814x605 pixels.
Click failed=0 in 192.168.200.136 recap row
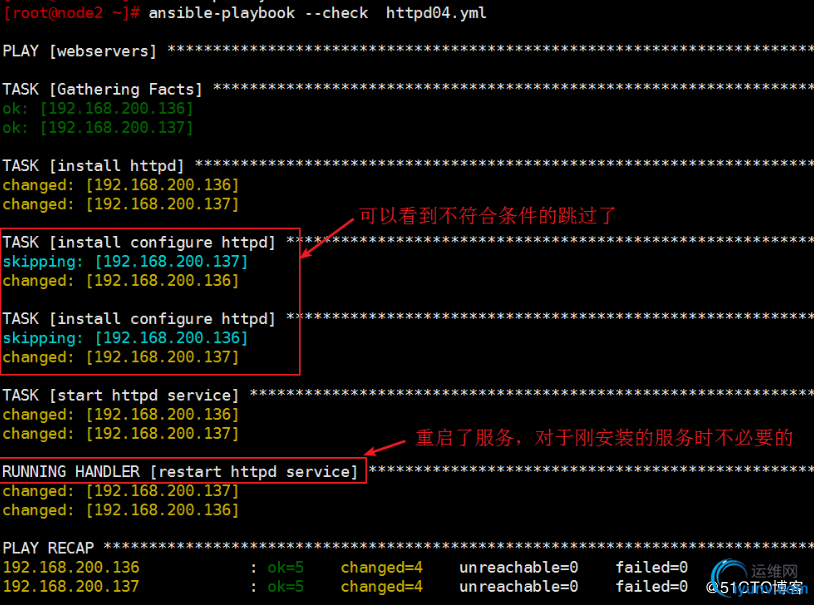pos(652,568)
